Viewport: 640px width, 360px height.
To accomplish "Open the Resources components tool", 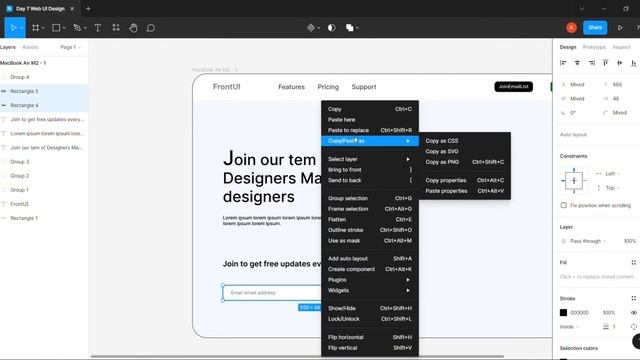I will pyautogui.click(x=116, y=28).
